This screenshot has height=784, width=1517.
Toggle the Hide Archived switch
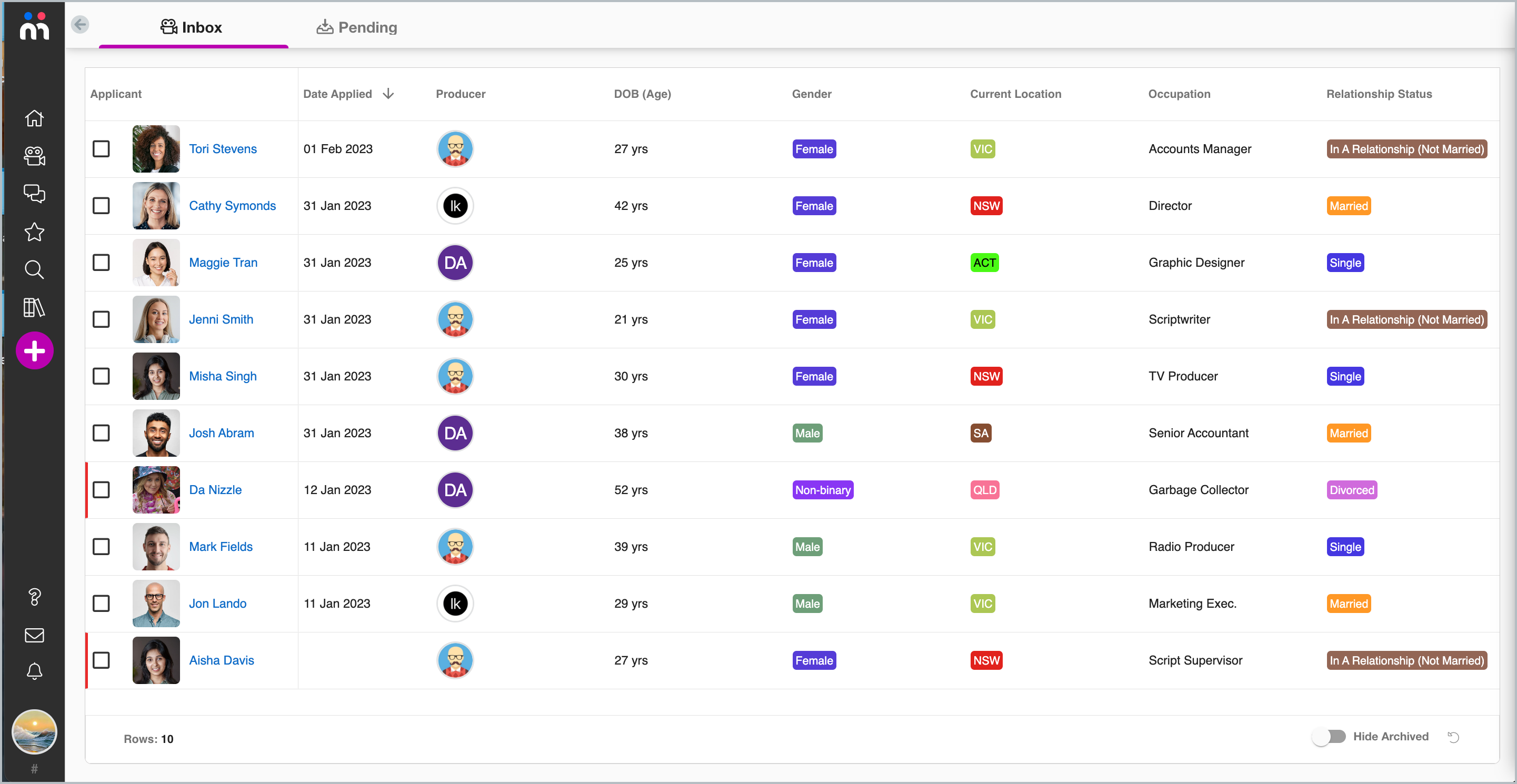pyautogui.click(x=1328, y=736)
